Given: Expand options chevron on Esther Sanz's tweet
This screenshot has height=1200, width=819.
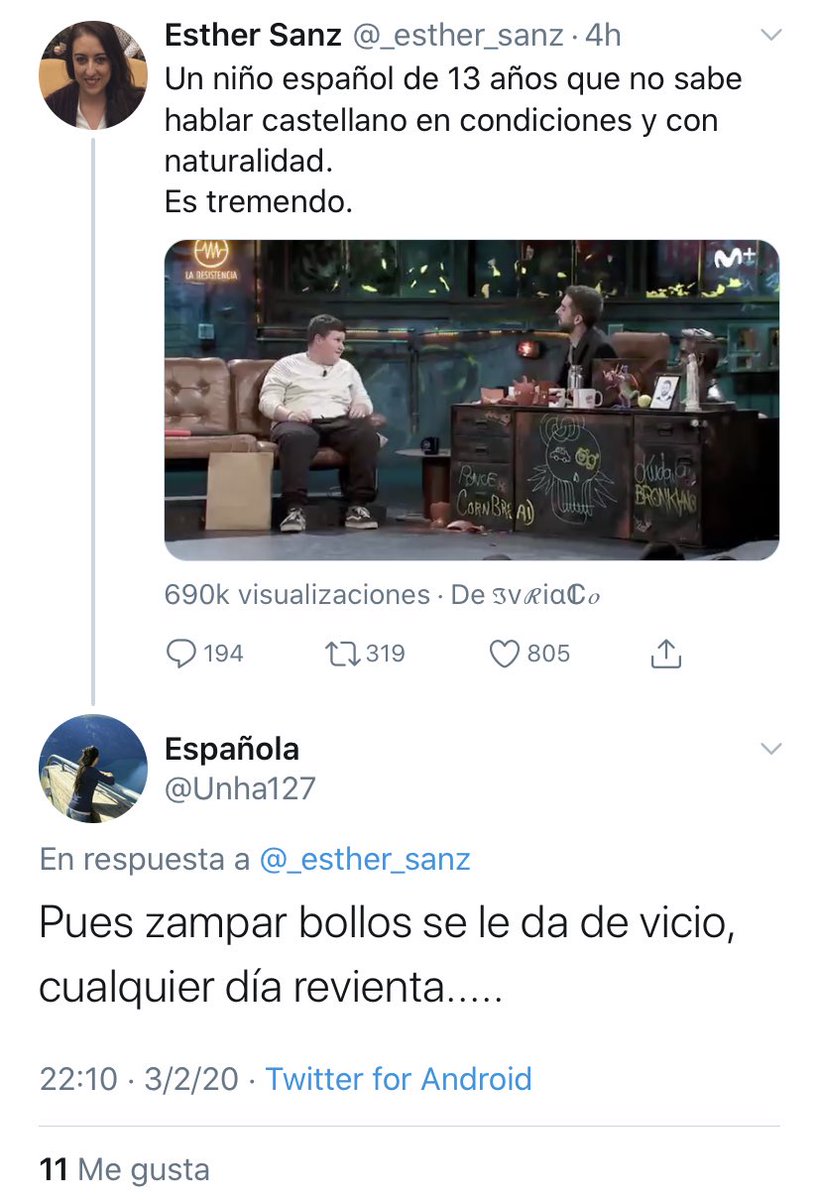Looking at the screenshot, I should click(x=771, y=36).
